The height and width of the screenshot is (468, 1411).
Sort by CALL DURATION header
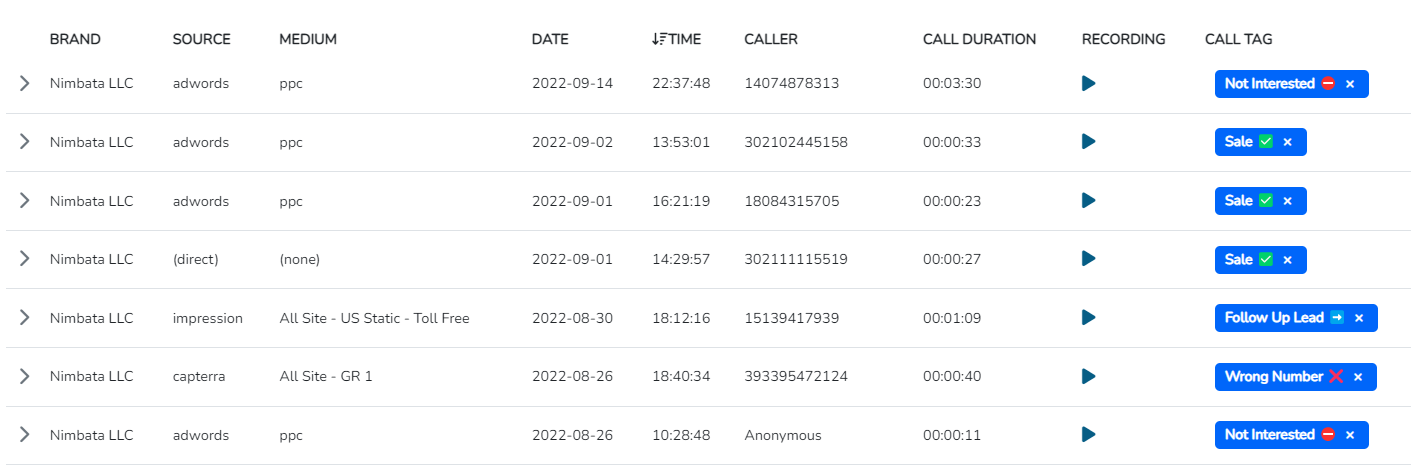(x=979, y=39)
